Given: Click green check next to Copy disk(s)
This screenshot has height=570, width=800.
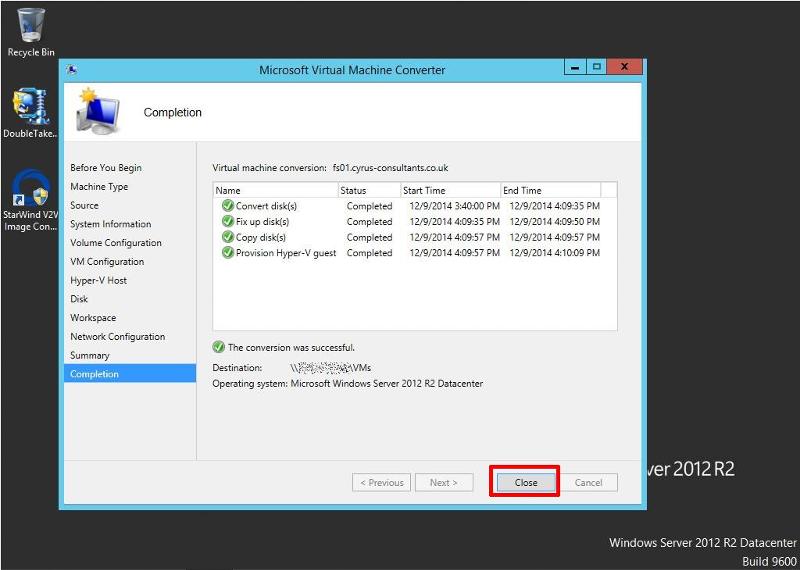Looking at the screenshot, I should (228, 237).
